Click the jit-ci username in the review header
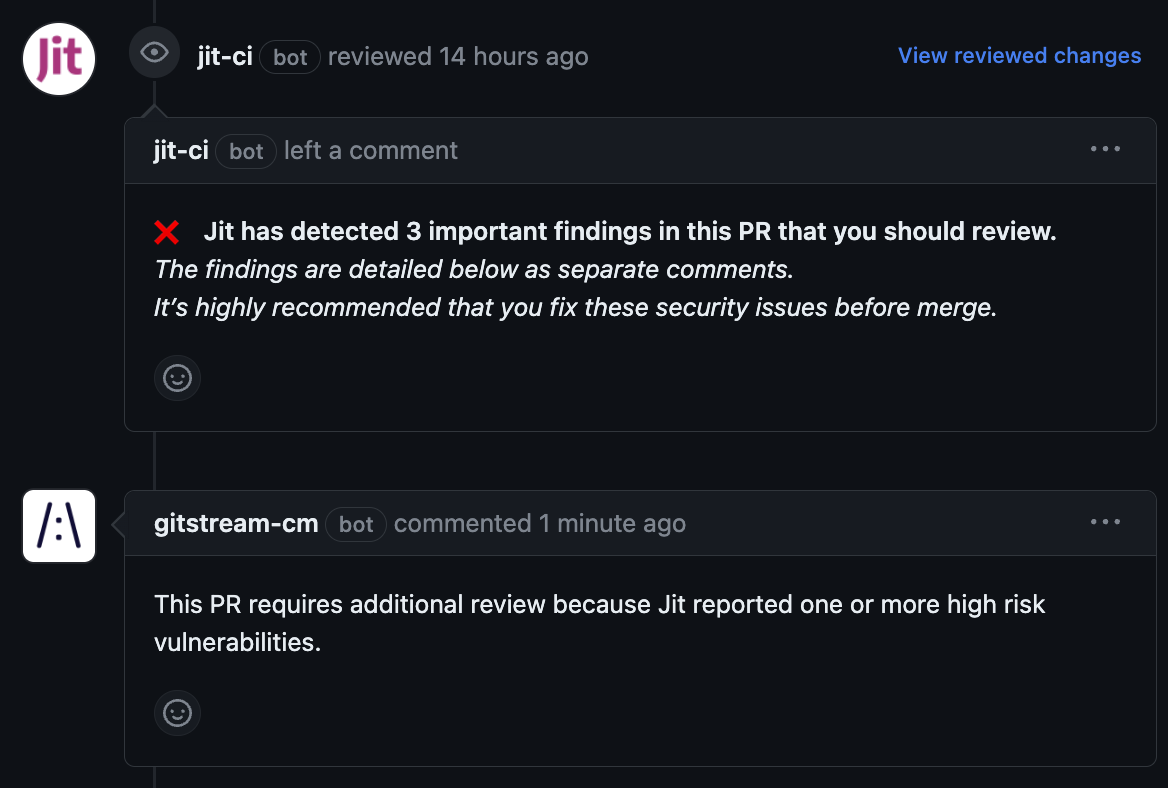1168x788 pixels. pyautogui.click(x=225, y=56)
